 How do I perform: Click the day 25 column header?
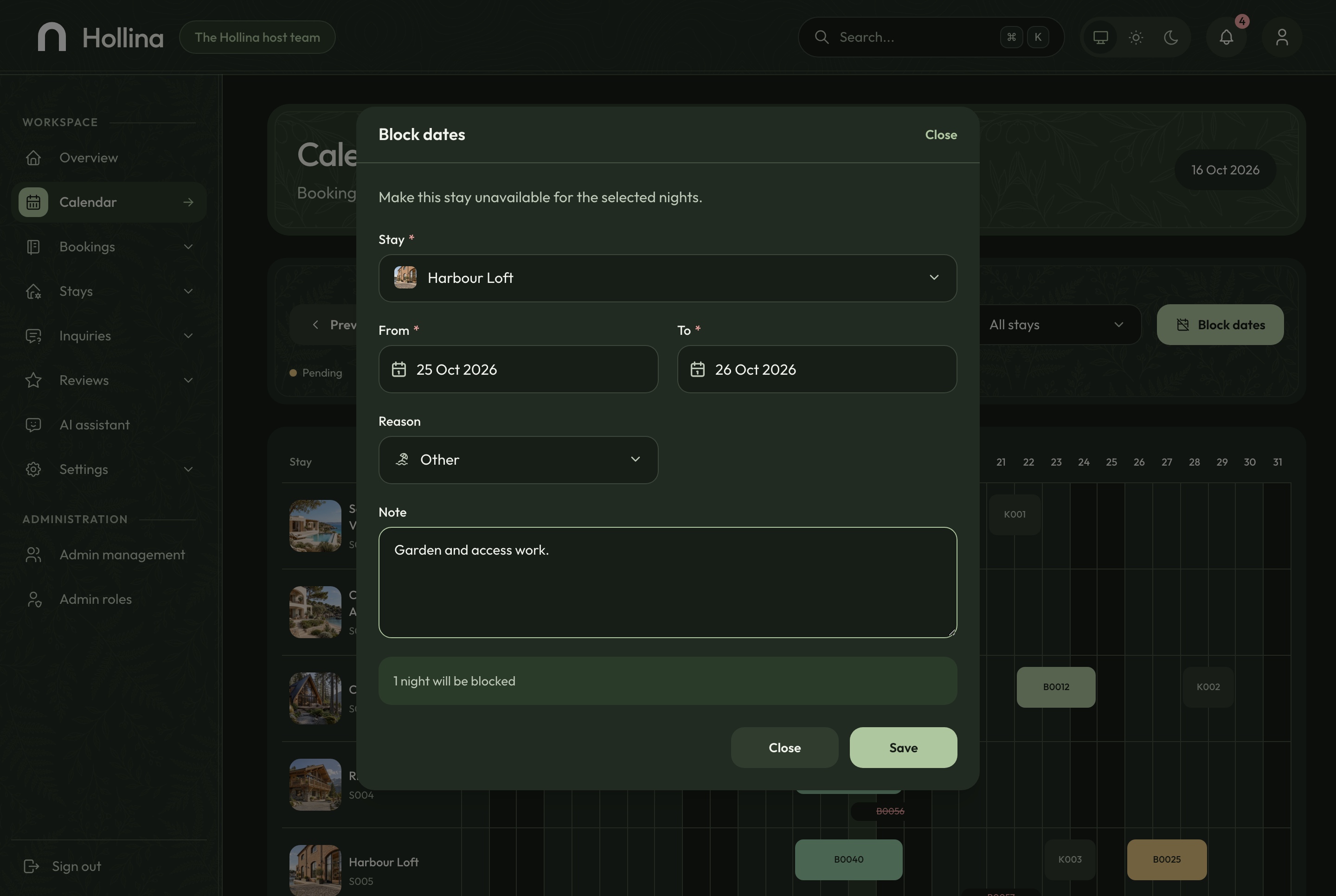(1111, 462)
